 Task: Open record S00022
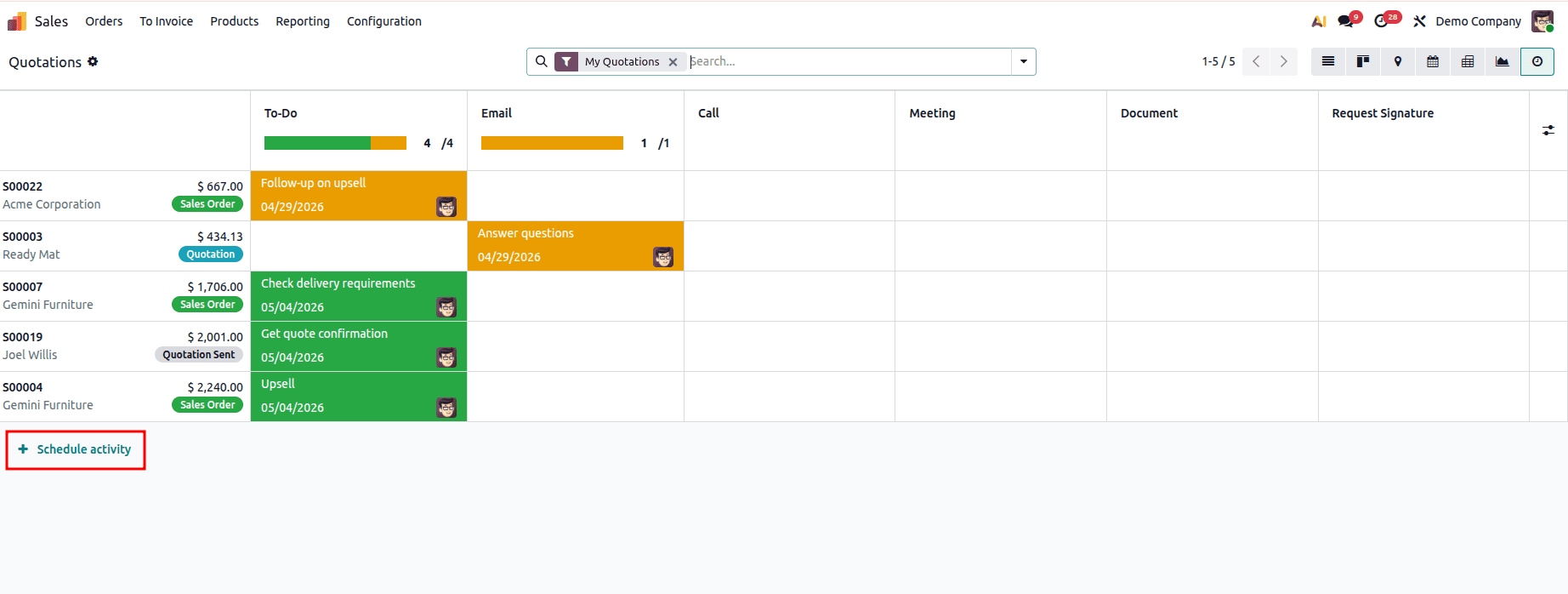tap(22, 186)
